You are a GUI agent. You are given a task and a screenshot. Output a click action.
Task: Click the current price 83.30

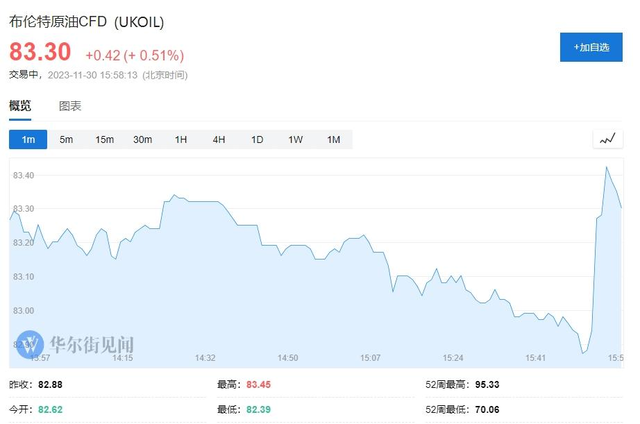[40, 52]
